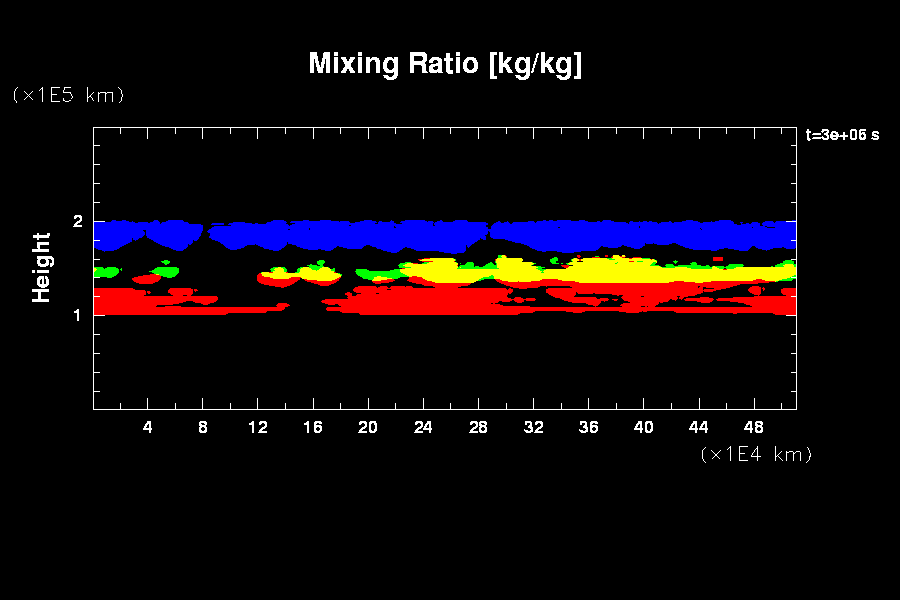Image resolution: width=900 pixels, height=600 pixels.
Task: Click x-axis tick label 40
Action: [643, 427]
